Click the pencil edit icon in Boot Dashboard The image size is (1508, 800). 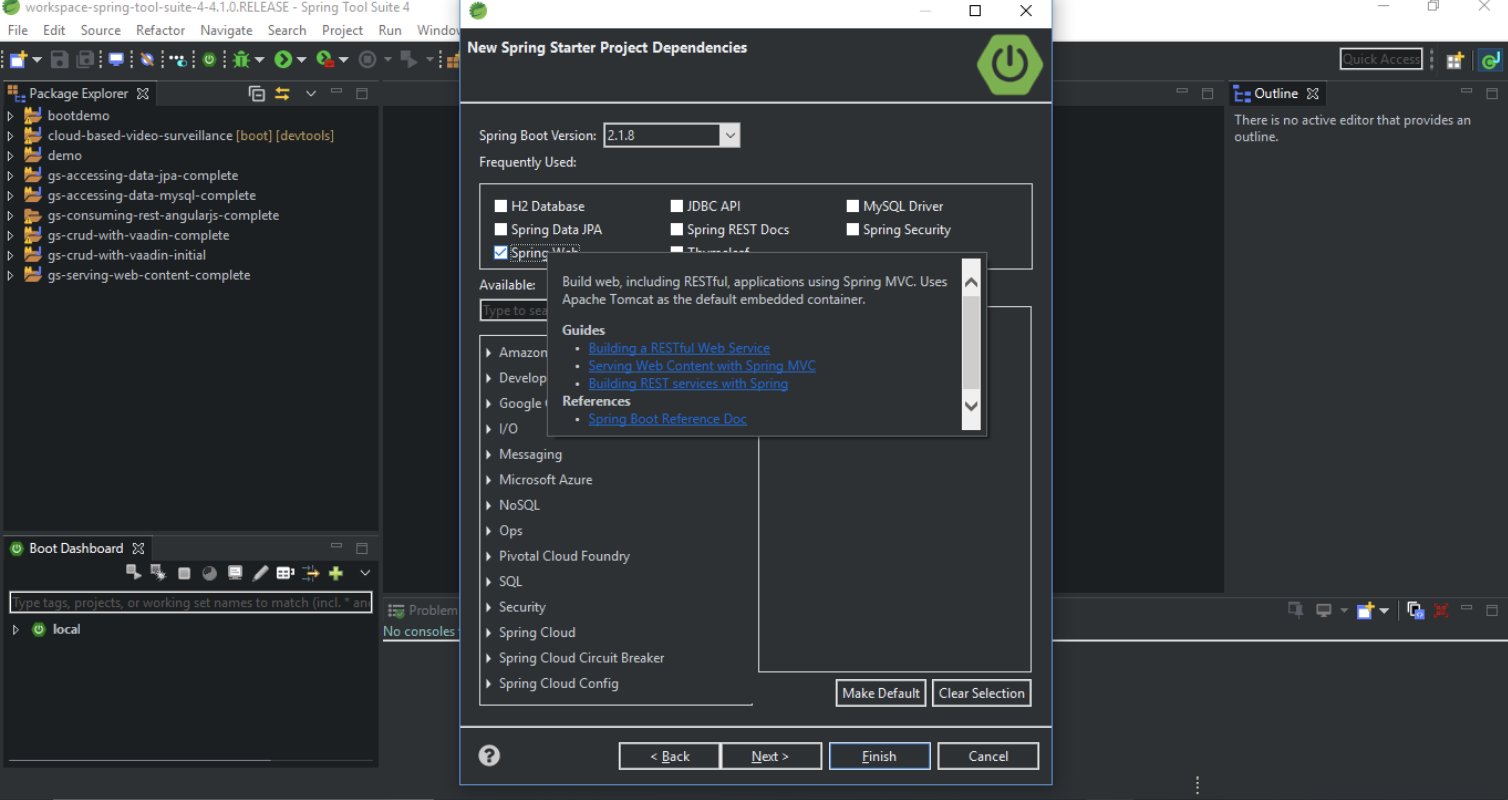point(260,573)
